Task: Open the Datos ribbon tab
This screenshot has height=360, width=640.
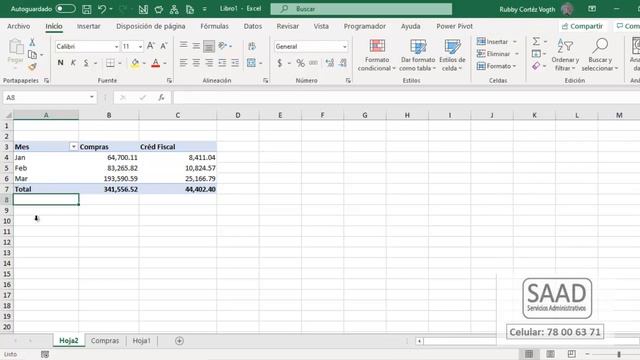Action: (x=253, y=26)
